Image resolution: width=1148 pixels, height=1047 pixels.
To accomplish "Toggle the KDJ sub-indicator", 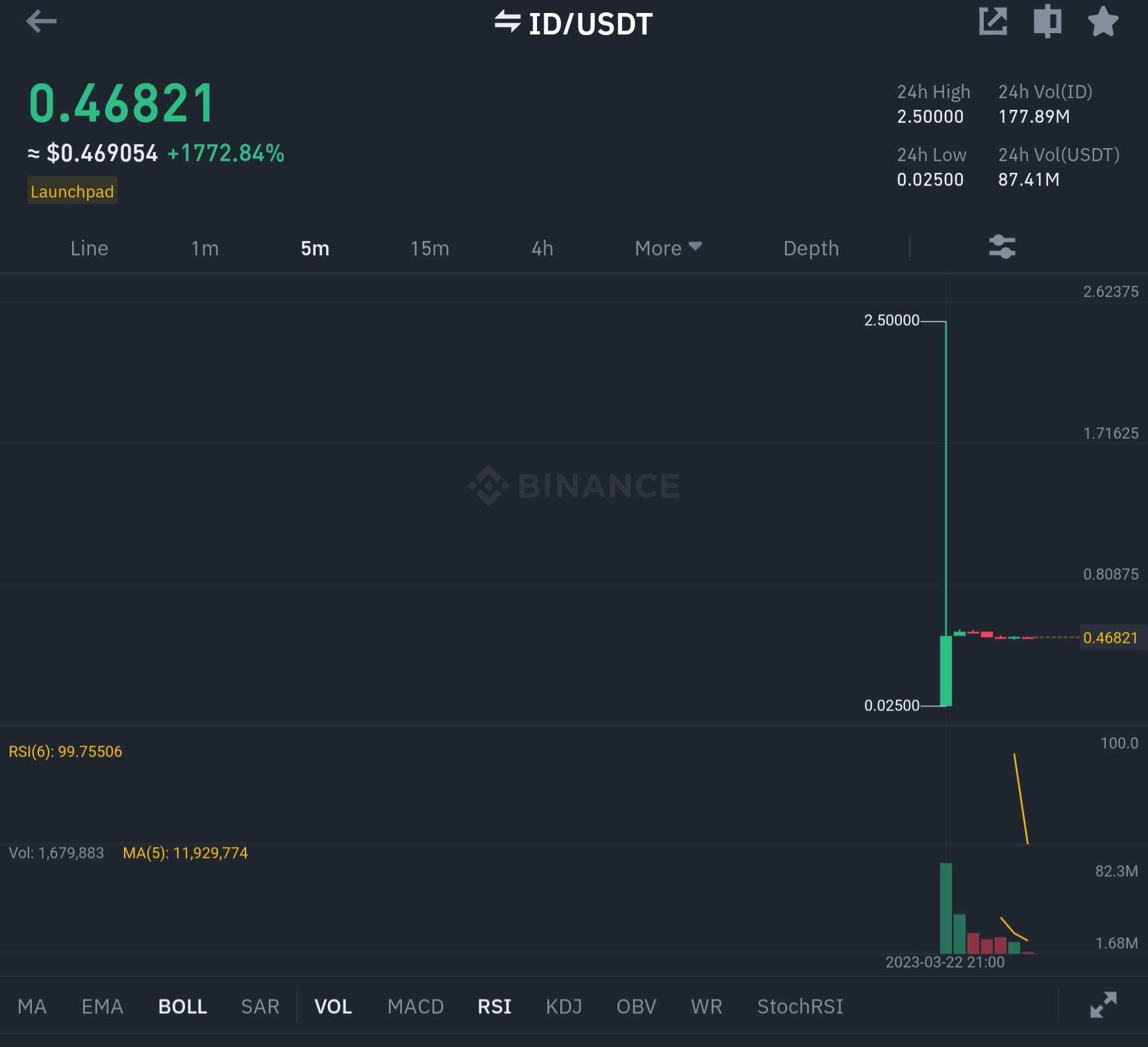I will tap(564, 1006).
